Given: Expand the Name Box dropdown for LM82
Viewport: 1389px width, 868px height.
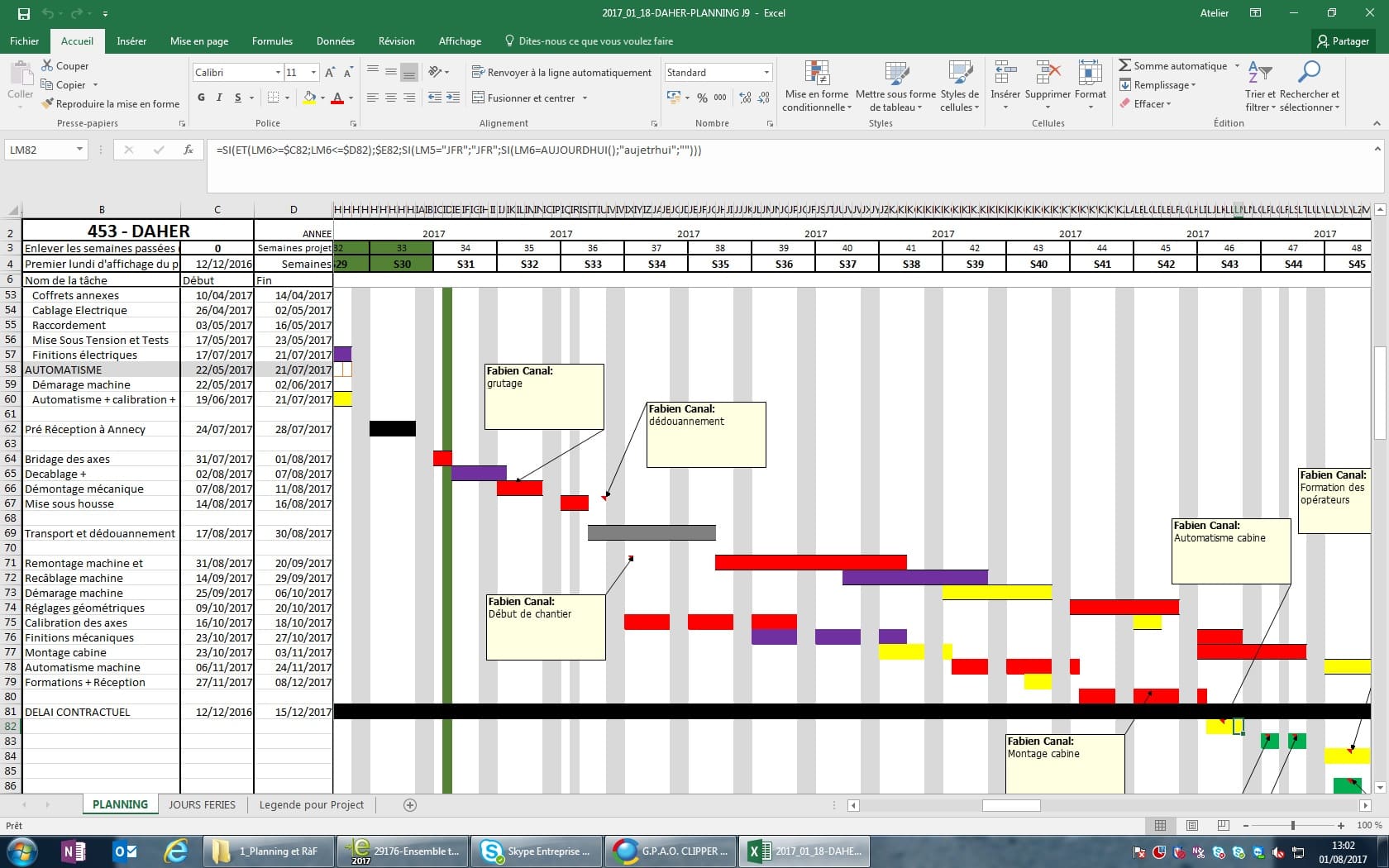Looking at the screenshot, I should pyautogui.click(x=79, y=150).
